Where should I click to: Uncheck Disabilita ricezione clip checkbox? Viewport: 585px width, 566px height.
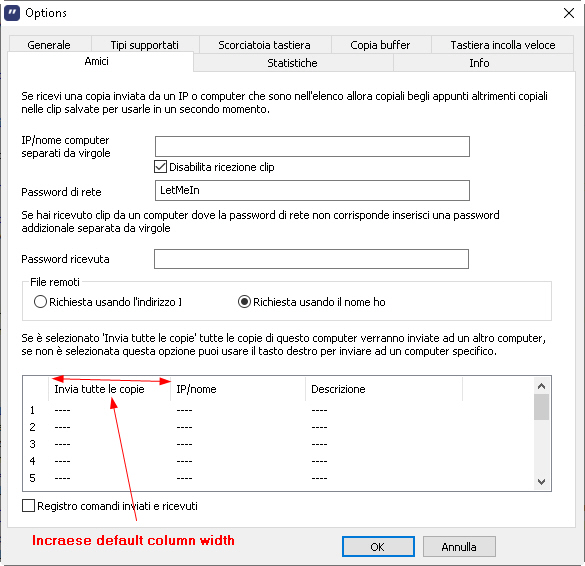point(160,167)
